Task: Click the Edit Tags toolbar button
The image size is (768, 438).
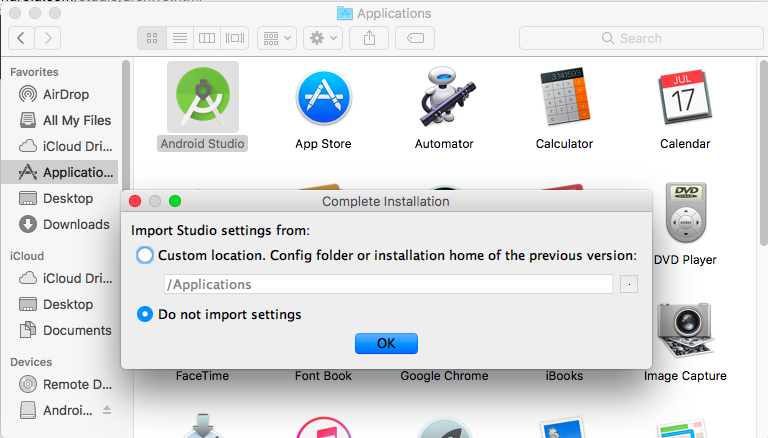Action: [x=415, y=38]
